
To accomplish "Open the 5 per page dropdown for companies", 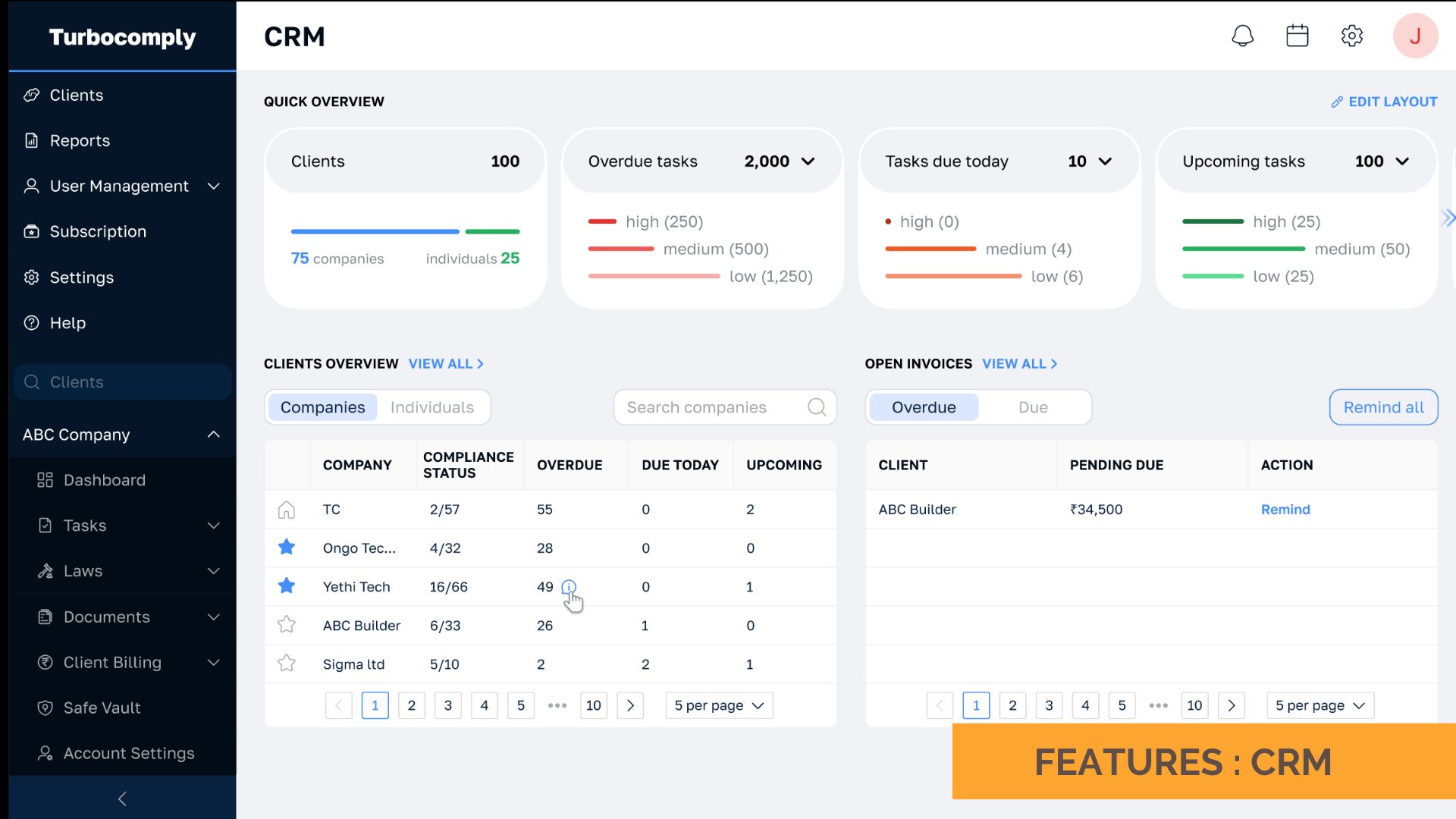I will click(718, 705).
